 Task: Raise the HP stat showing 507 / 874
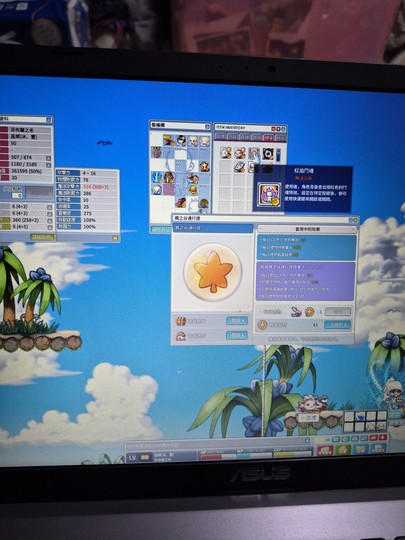pos(49,158)
